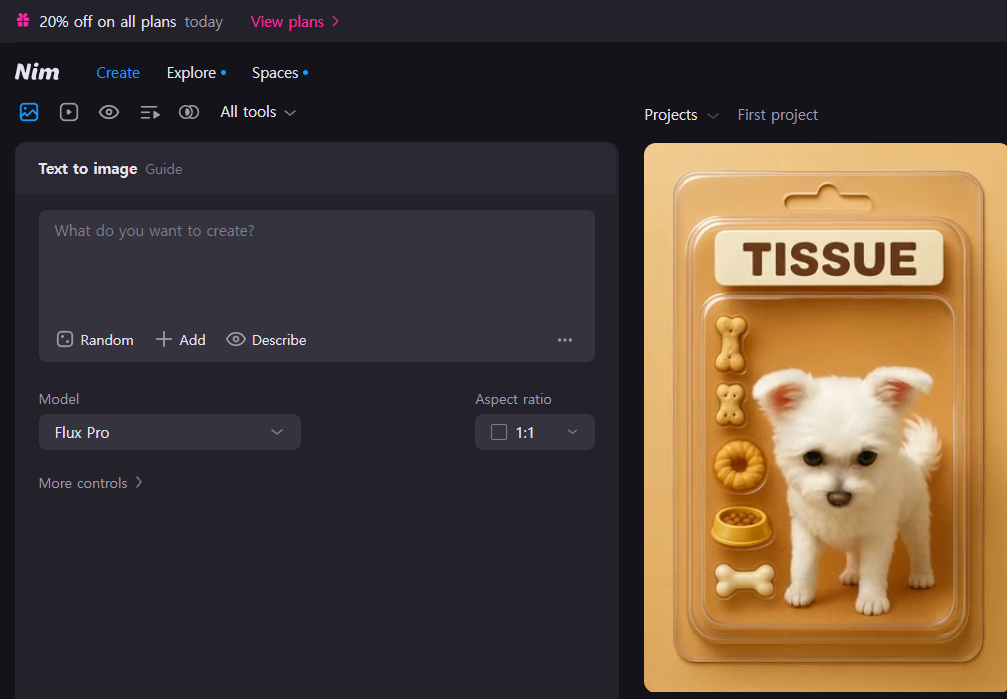Click the View plans link
Viewport: 1007px width, 699px height.
pos(295,21)
